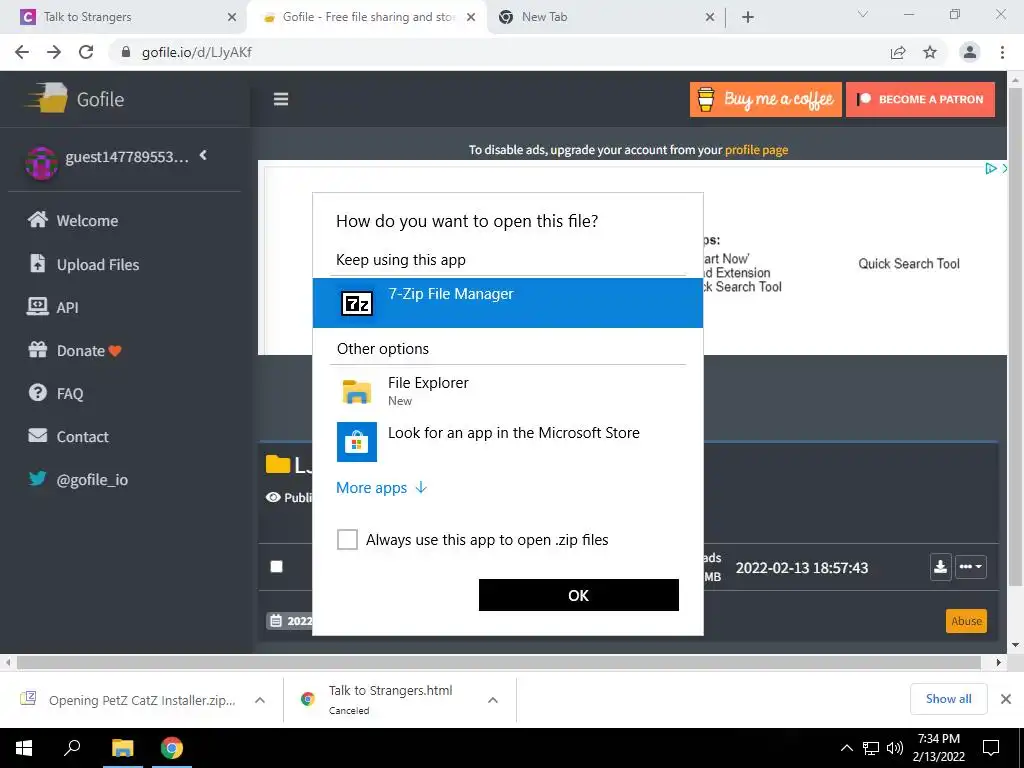Open the Chrome profile icon
The image size is (1024, 768).
pos(970,52)
